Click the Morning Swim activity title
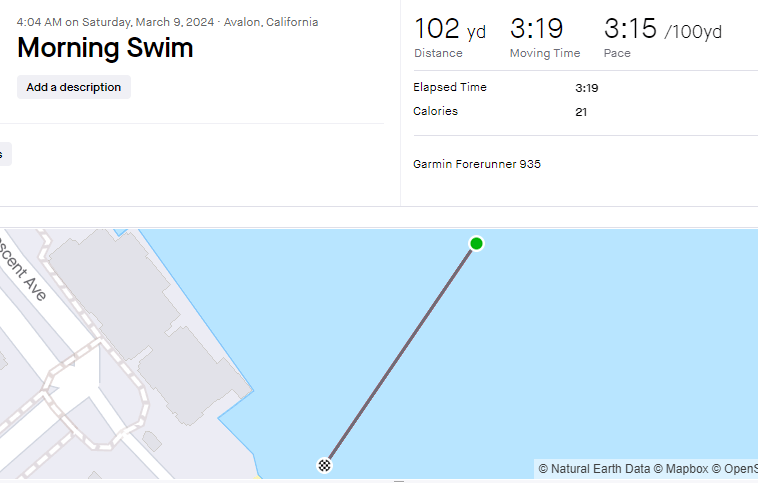The height and width of the screenshot is (483, 758). coord(105,47)
